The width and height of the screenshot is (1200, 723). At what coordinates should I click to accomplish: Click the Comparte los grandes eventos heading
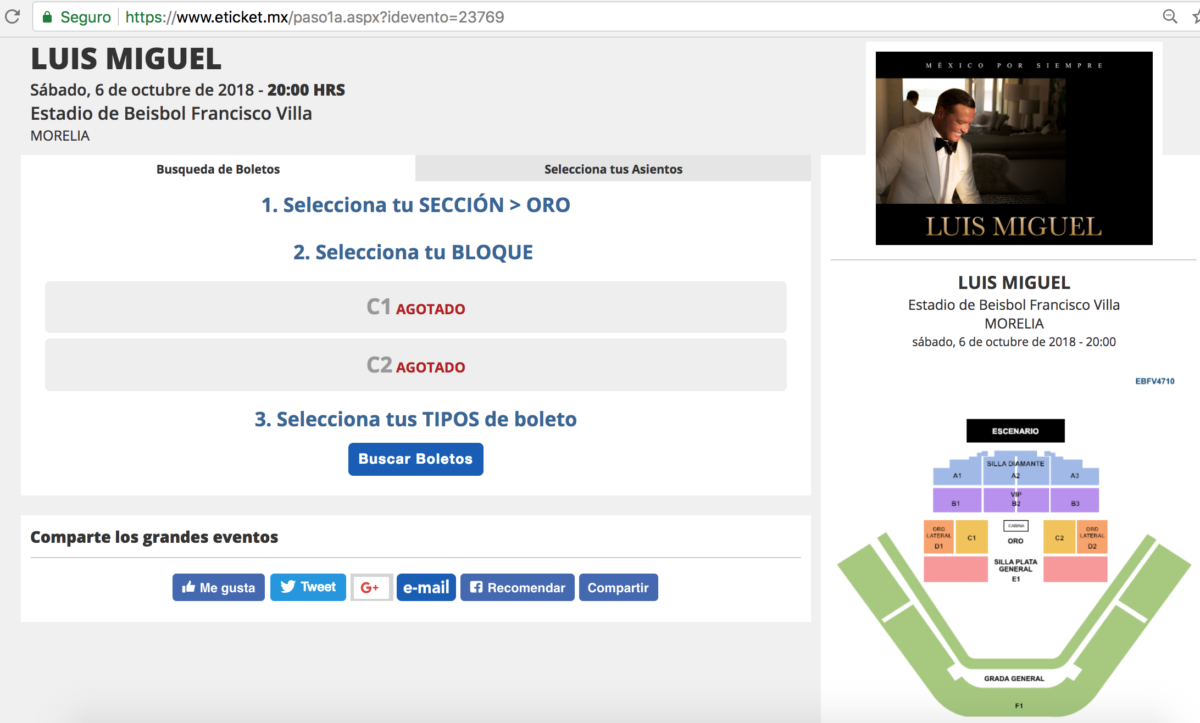pyautogui.click(x=154, y=537)
